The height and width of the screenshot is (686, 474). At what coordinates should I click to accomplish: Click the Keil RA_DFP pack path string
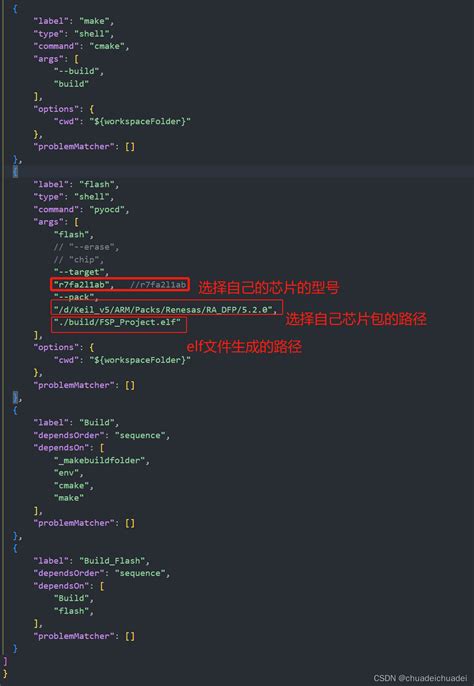point(163,310)
